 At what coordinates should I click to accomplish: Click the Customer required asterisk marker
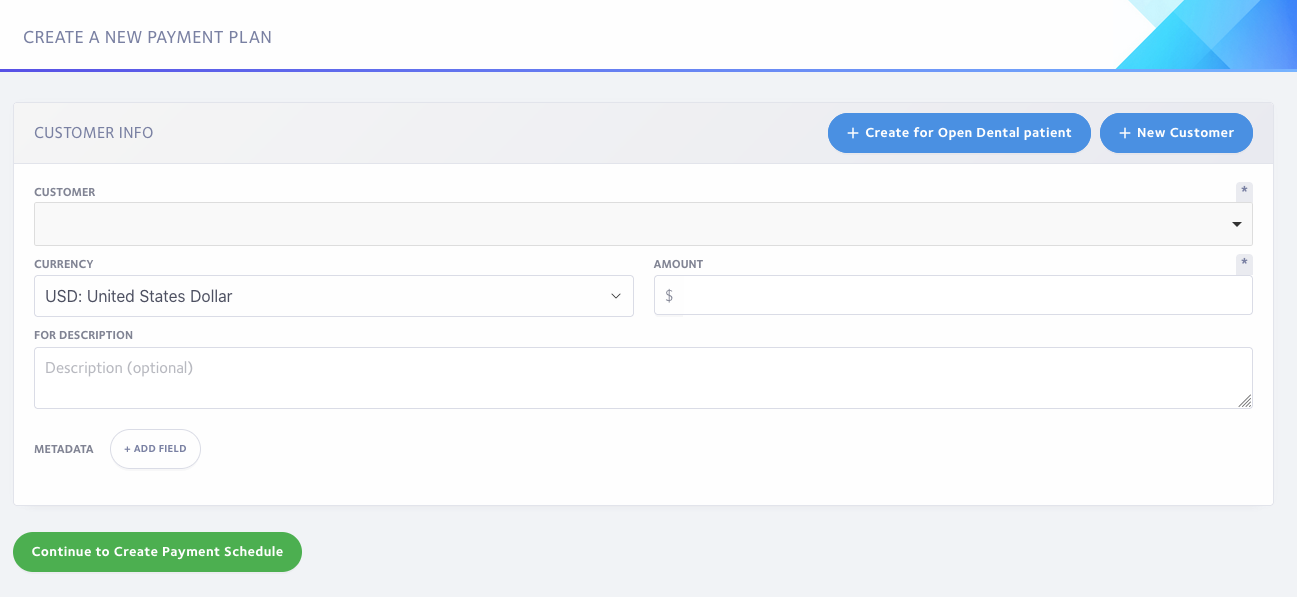(x=1244, y=191)
